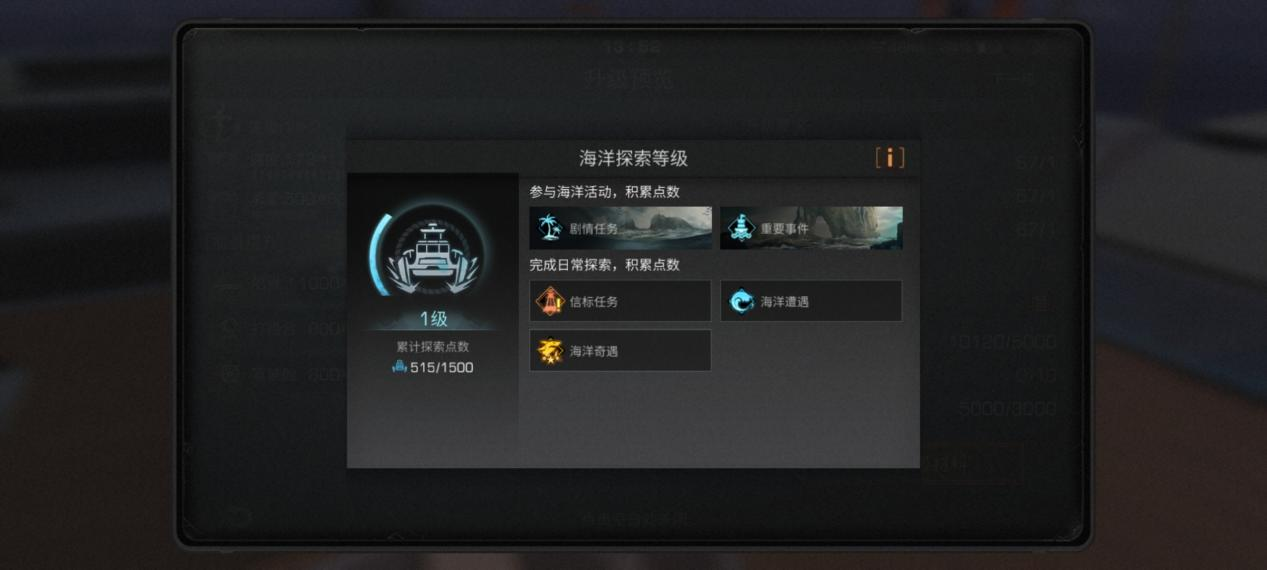Click the 完成日常探索 section heading
This screenshot has height=570, width=1267.
(x=604, y=265)
